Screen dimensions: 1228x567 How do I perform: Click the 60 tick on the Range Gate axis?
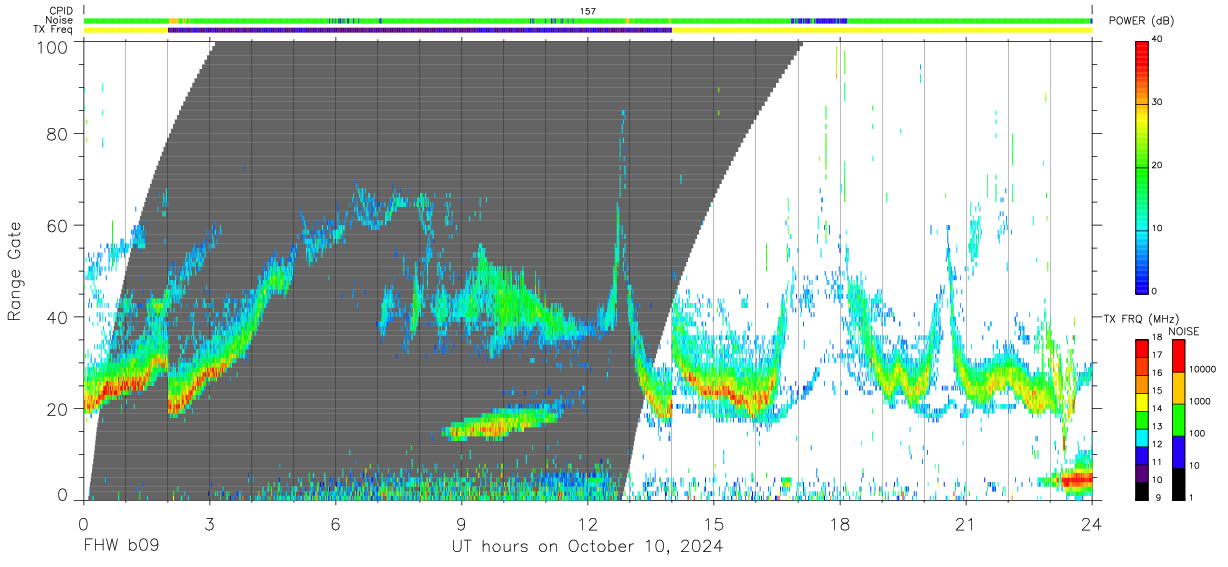(x=58, y=226)
